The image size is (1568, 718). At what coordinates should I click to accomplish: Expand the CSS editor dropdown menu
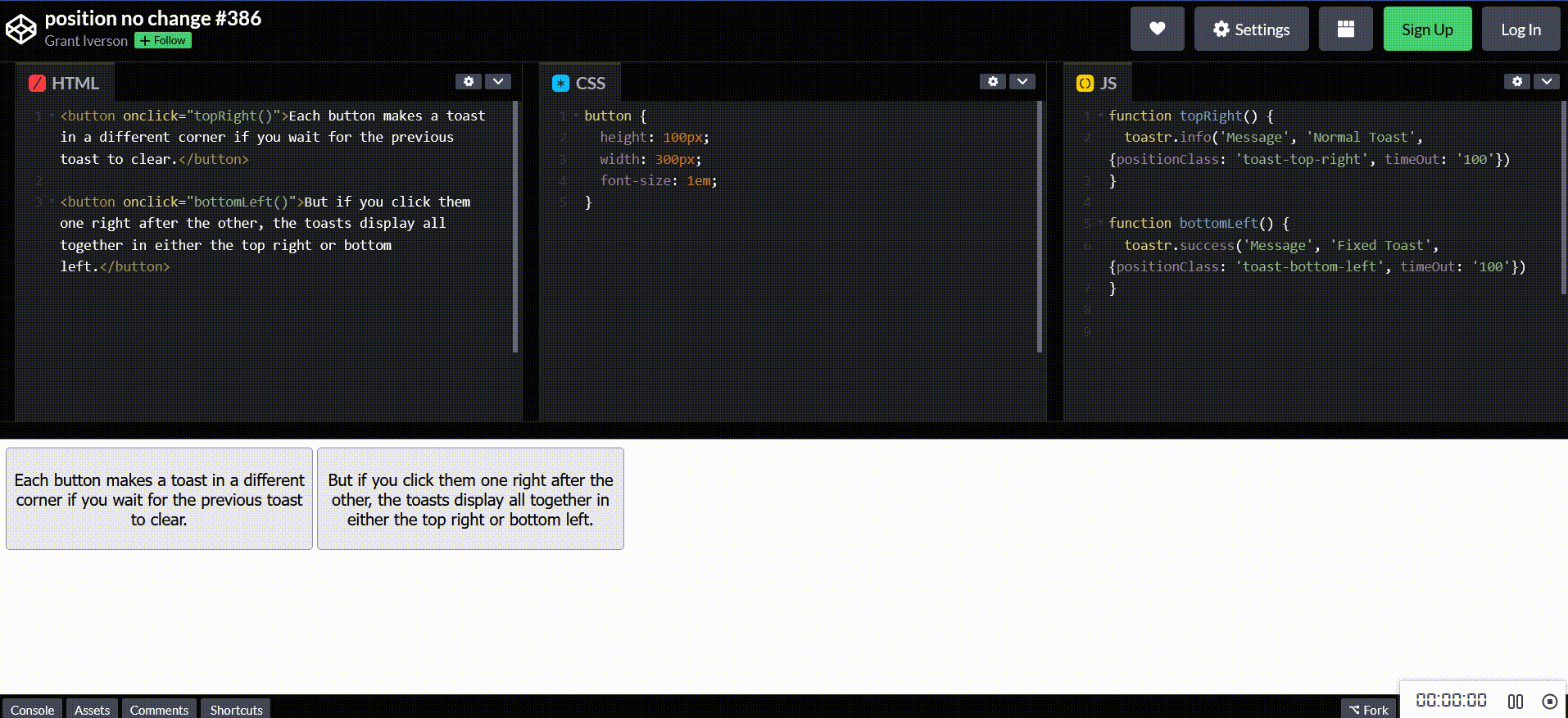coord(1022,81)
